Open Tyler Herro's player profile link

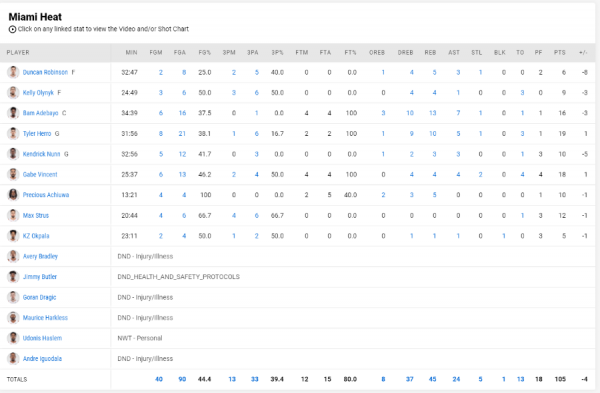click(37, 134)
